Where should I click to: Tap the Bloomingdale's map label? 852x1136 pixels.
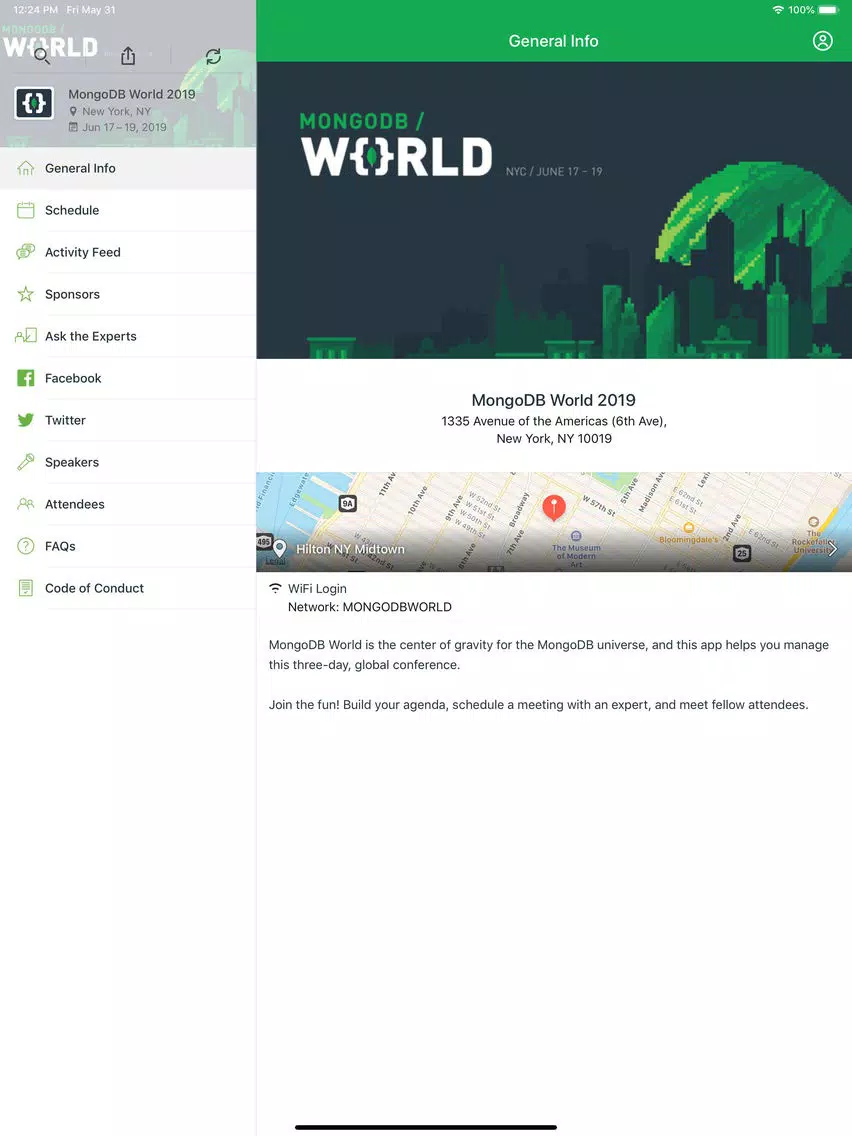(x=688, y=540)
